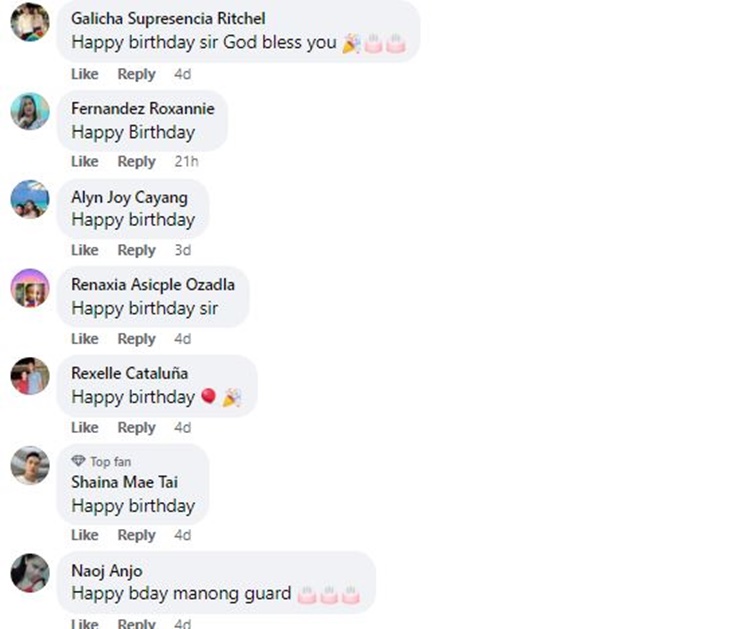This screenshot has height=629, width=750.
Task: Like Rexelle Cataluña's birthday comment
Action: click(x=85, y=428)
